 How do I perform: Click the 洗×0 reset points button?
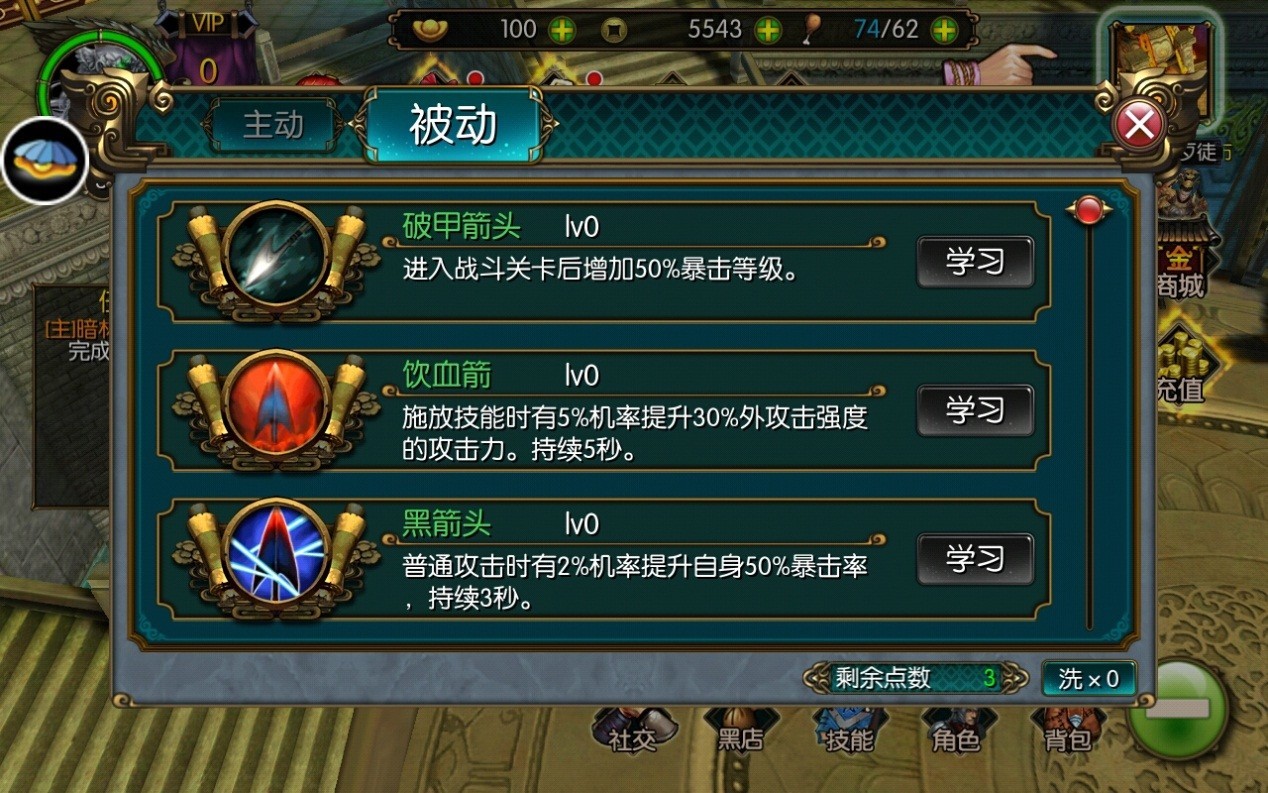pyautogui.click(x=1088, y=679)
